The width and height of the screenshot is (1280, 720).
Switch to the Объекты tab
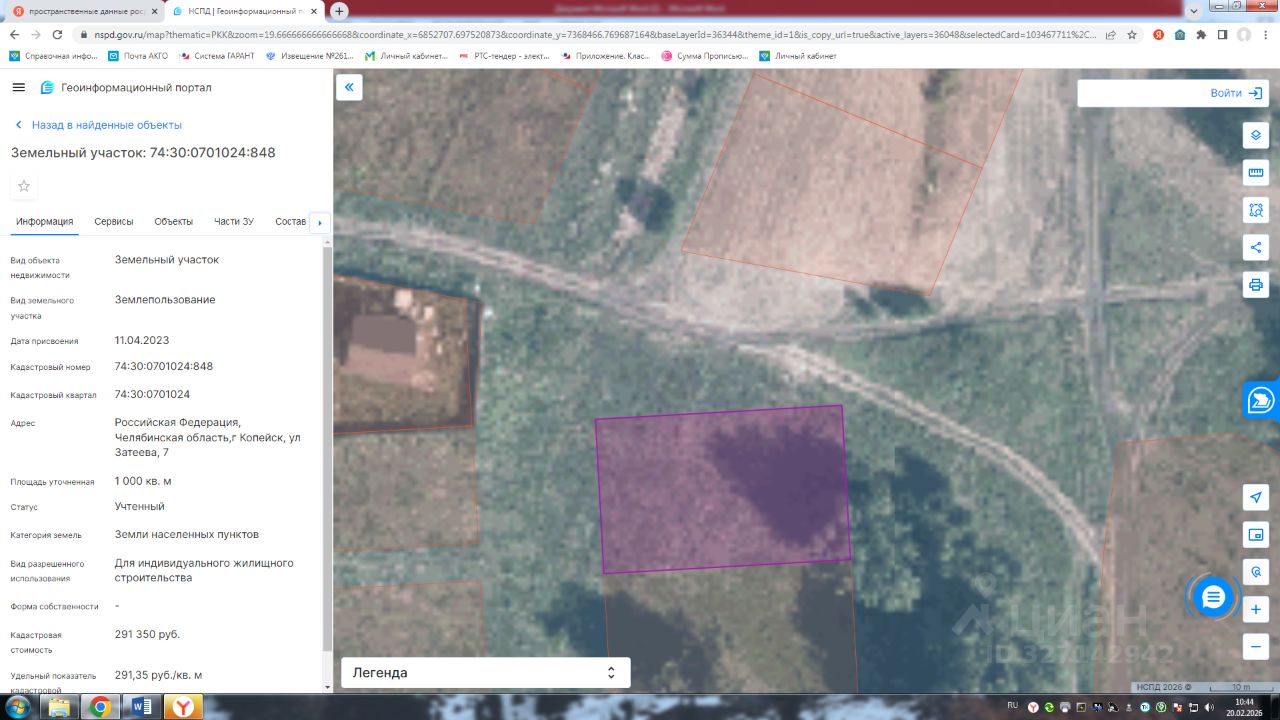(x=173, y=221)
